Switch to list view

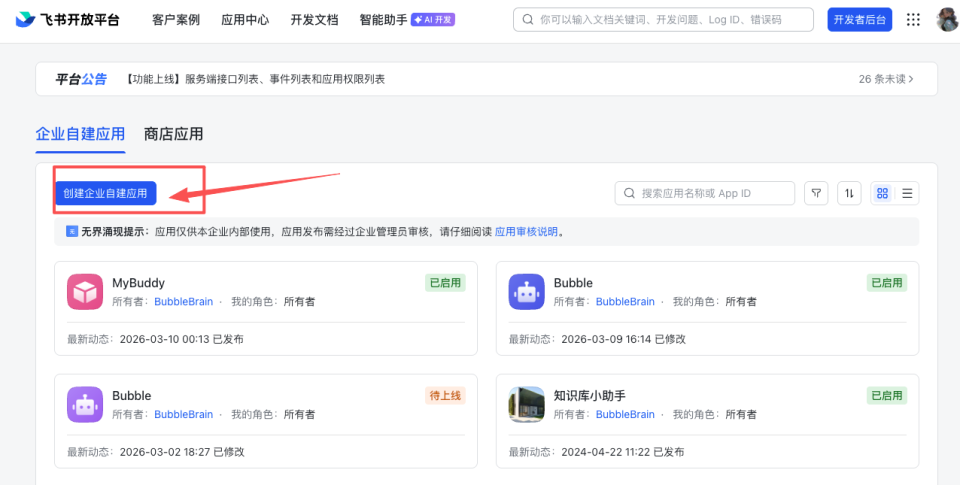click(907, 194)
